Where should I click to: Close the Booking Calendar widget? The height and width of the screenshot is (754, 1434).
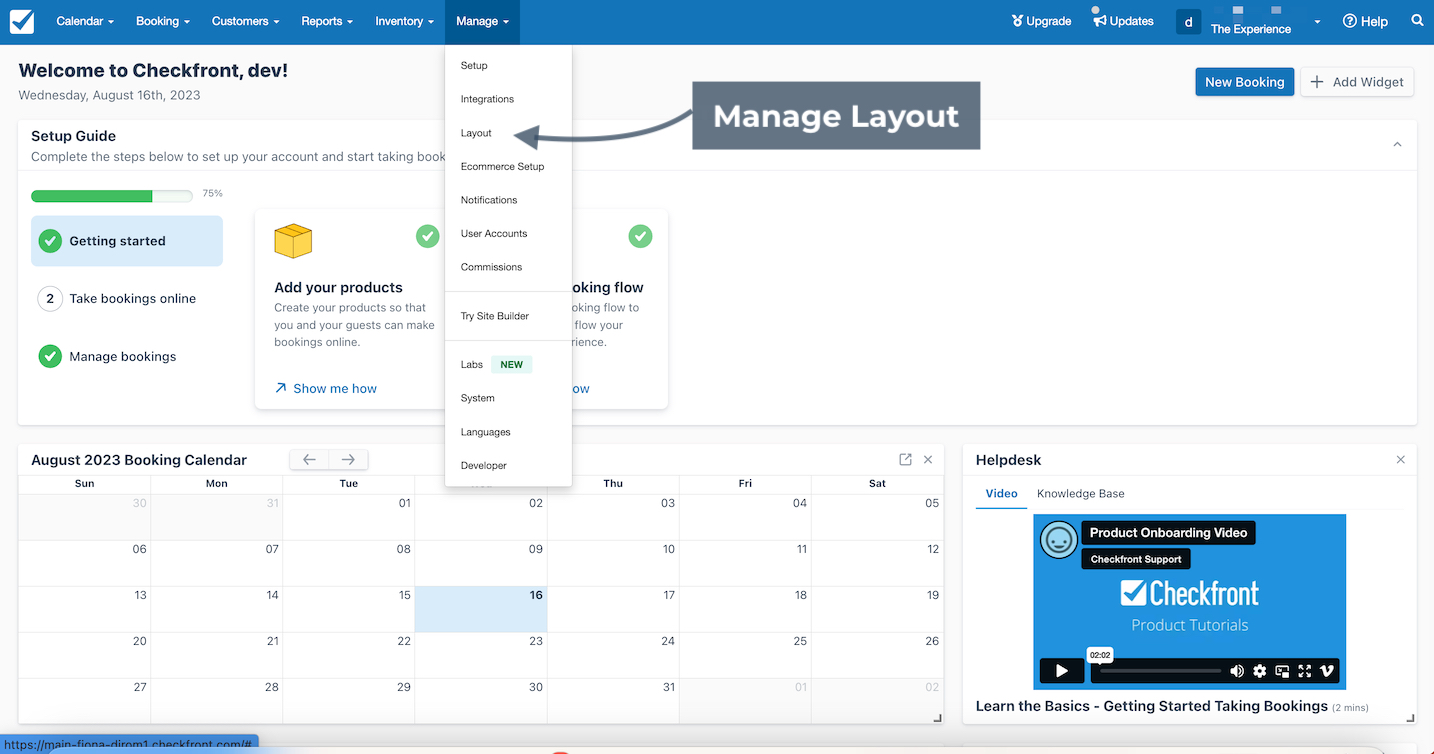tap(928, 459)
